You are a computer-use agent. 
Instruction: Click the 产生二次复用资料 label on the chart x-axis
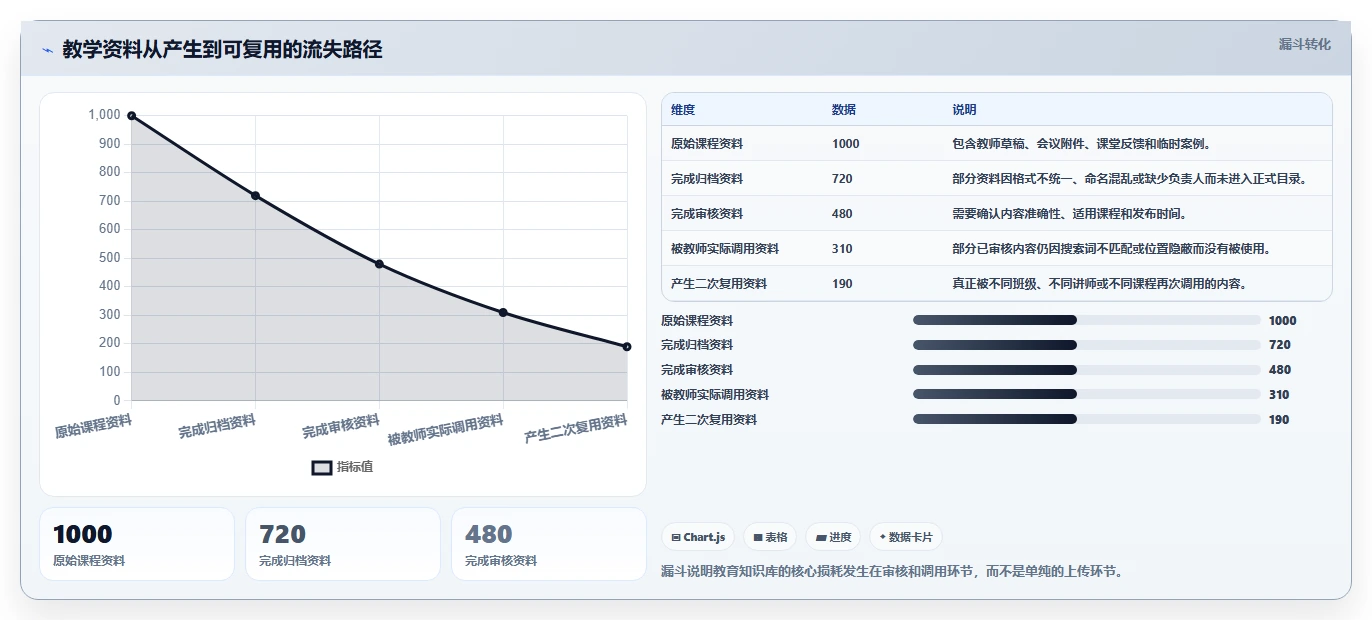click(x=576, y=430)
